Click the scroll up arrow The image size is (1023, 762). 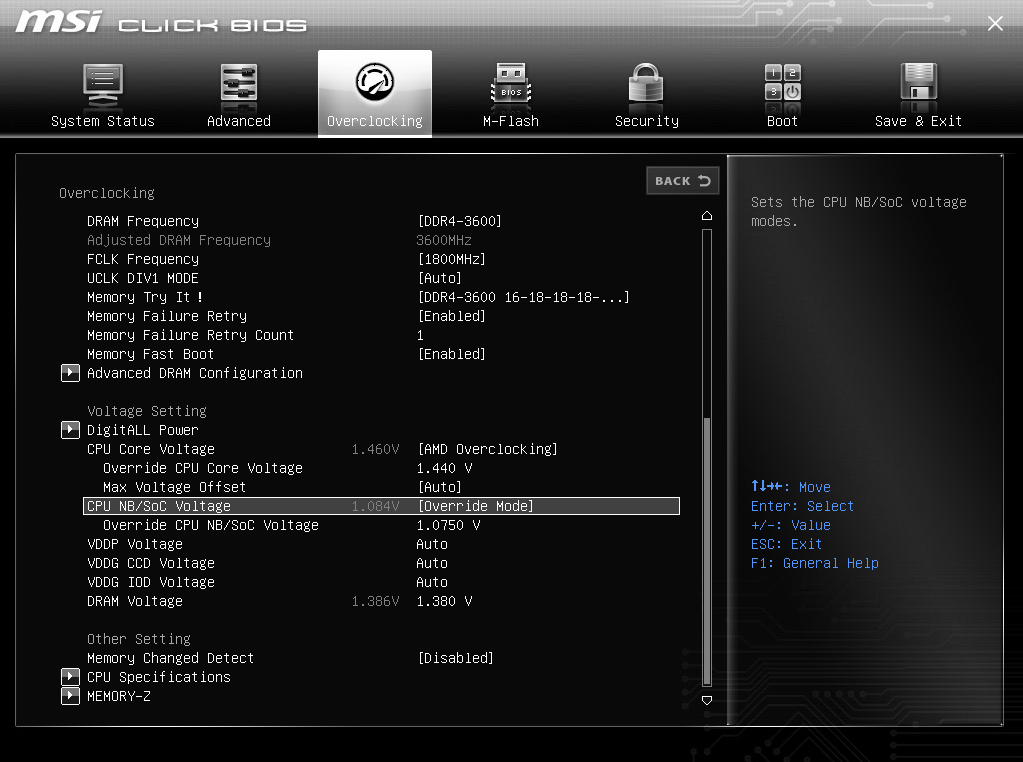click(x=707, y=215)
